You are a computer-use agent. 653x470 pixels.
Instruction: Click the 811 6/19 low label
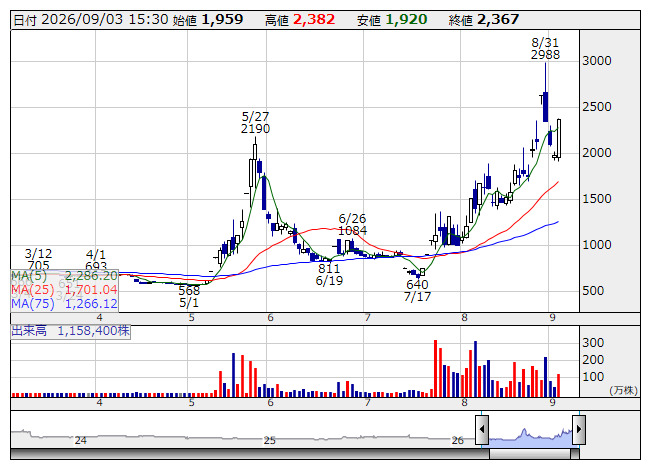[x=329, y=274]
